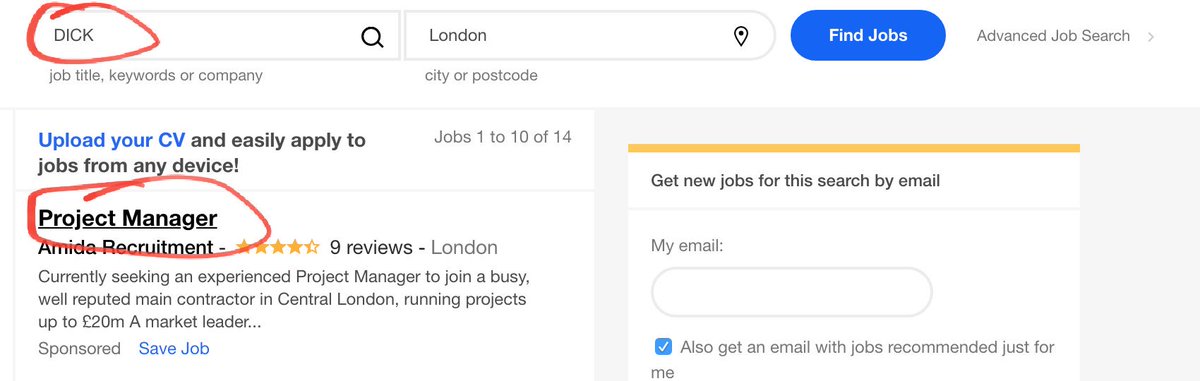
Task: Toggle the recommended jobs email checkbox
Action: tap(663, 347)
